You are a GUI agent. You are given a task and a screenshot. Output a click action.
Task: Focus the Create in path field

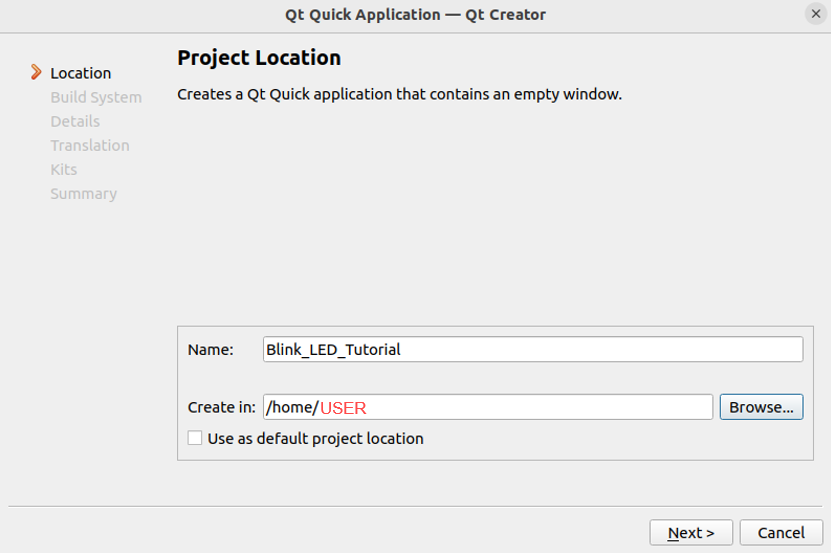[488, 407]
